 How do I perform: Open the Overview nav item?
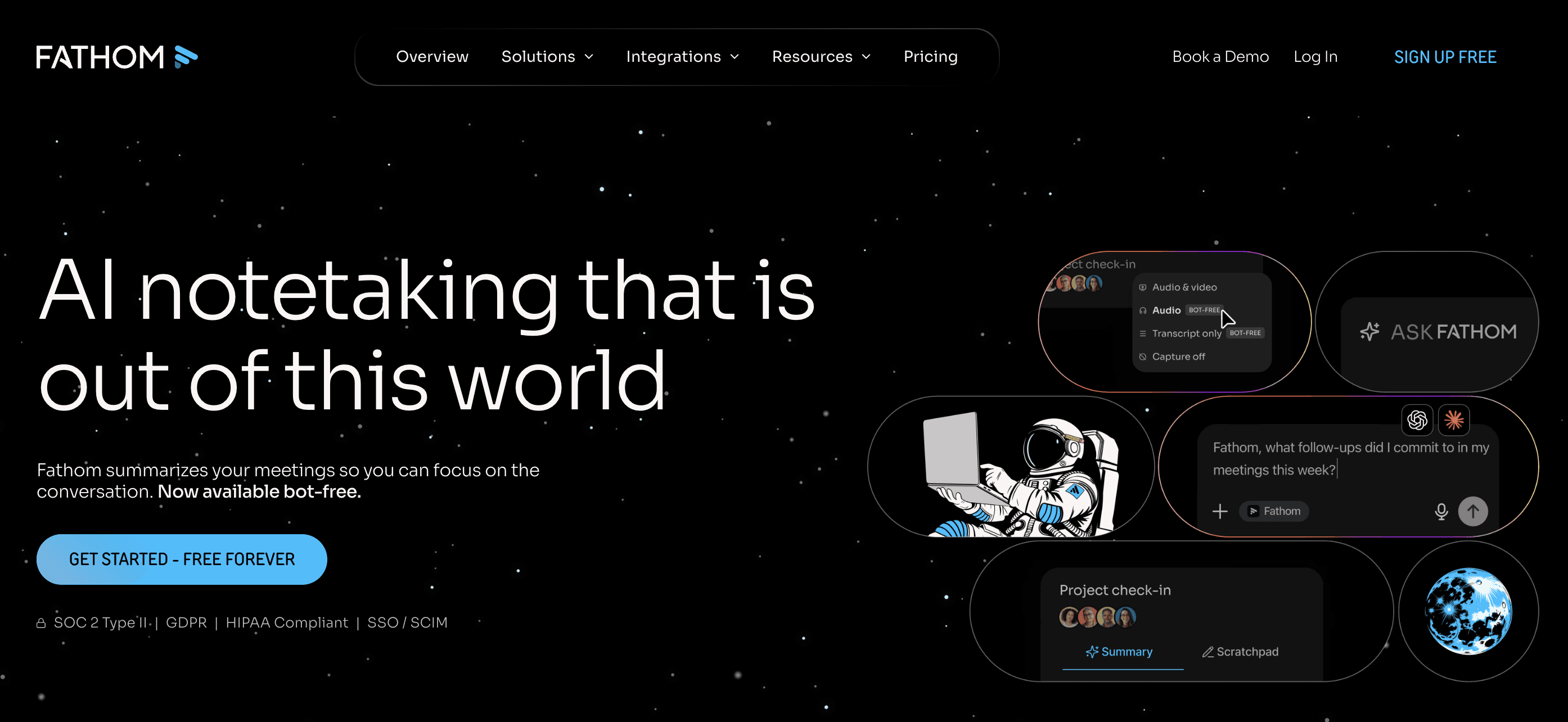coord(432,57)
